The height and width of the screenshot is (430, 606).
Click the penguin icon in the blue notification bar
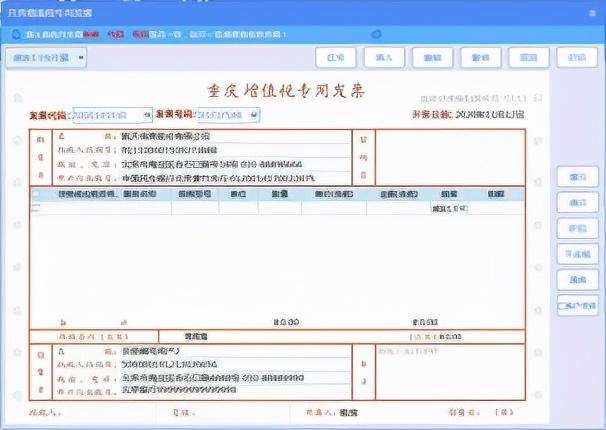click(x=16, y=34)
